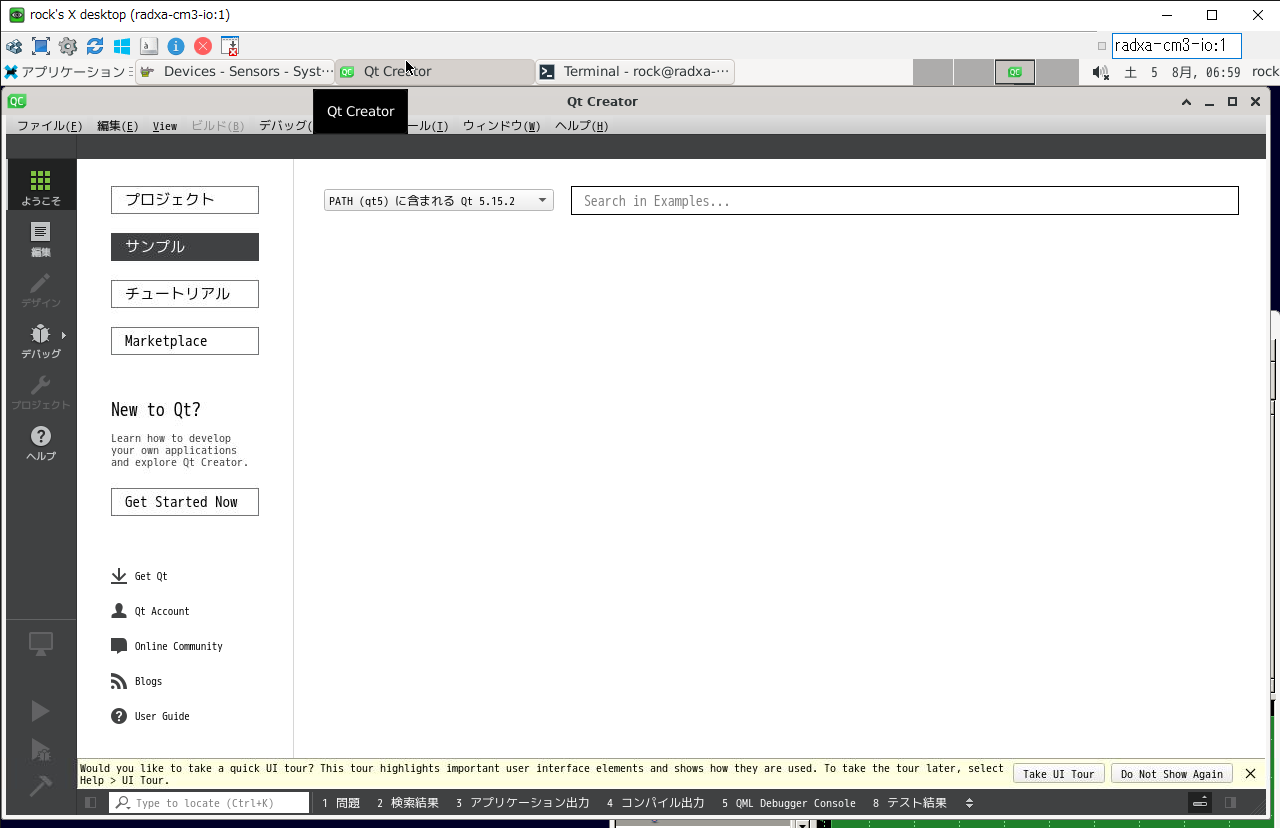Screen dimensions: 1280x828
Task: Toggle the progress details icon in status bar
Action: point(1200,802)
